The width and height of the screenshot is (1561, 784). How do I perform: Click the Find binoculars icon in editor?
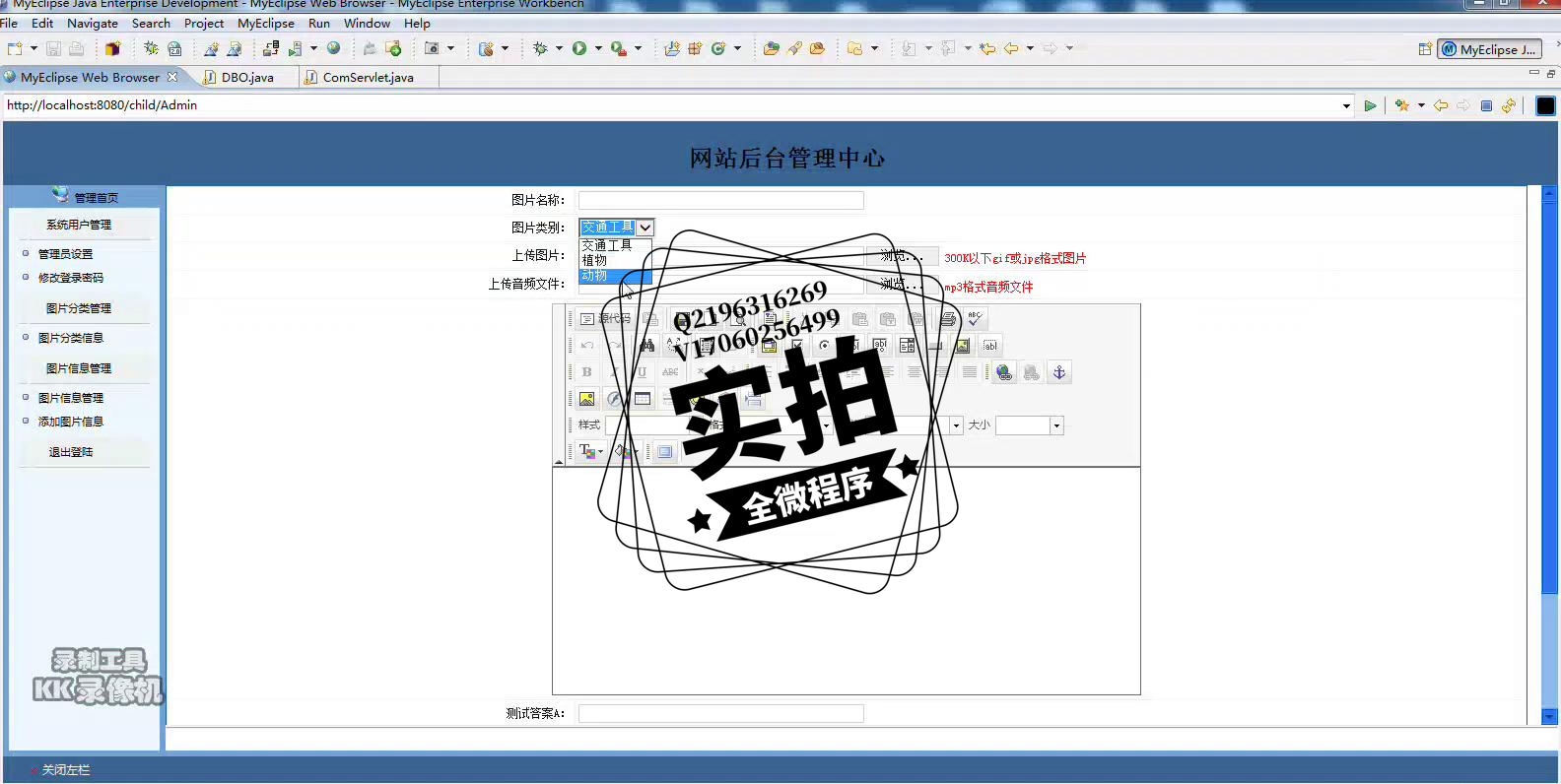(646, 346)
